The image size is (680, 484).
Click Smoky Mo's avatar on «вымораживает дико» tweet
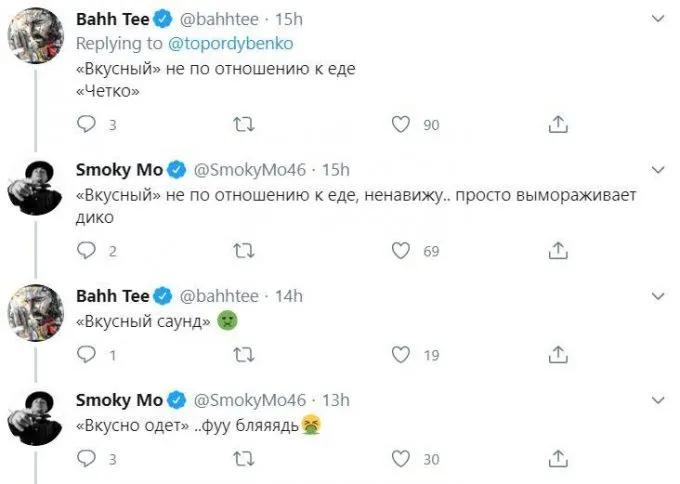coord(36,189)
